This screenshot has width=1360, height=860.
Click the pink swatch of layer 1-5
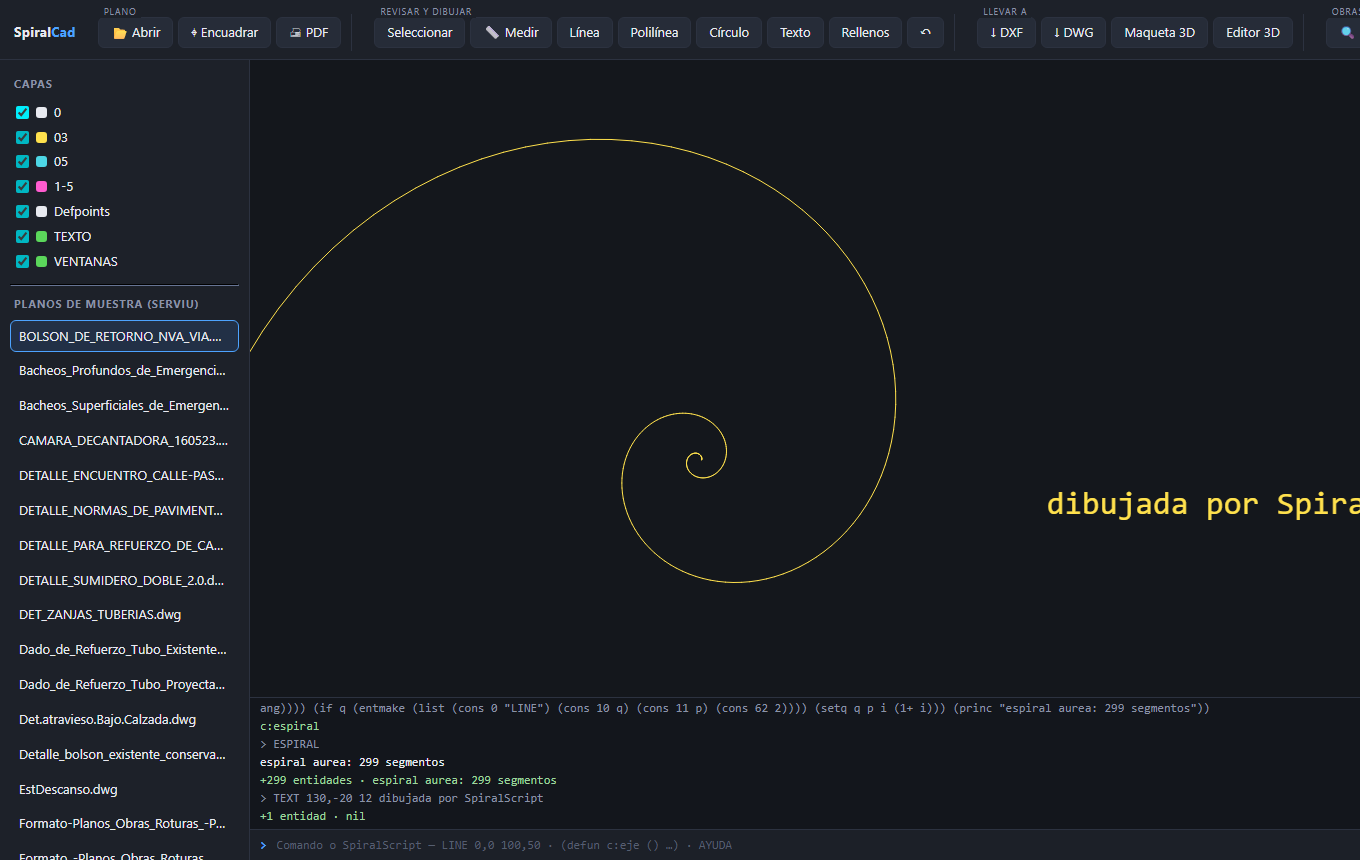tap(42, 187)
